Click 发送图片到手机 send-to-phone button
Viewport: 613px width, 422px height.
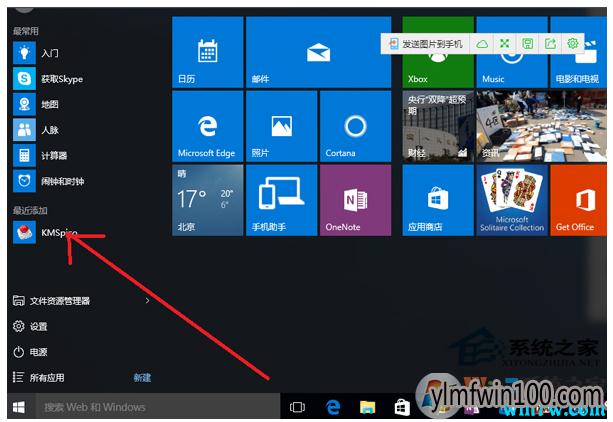click(426, 44)
